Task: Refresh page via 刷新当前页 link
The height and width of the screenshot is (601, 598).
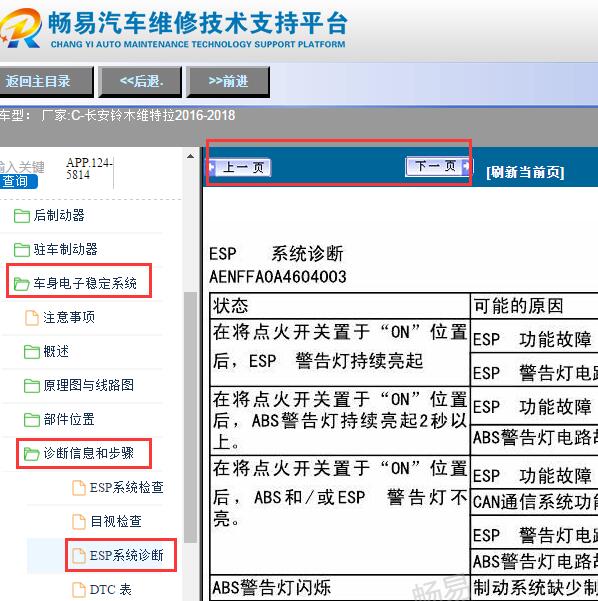Action: [x=525, y=172]
